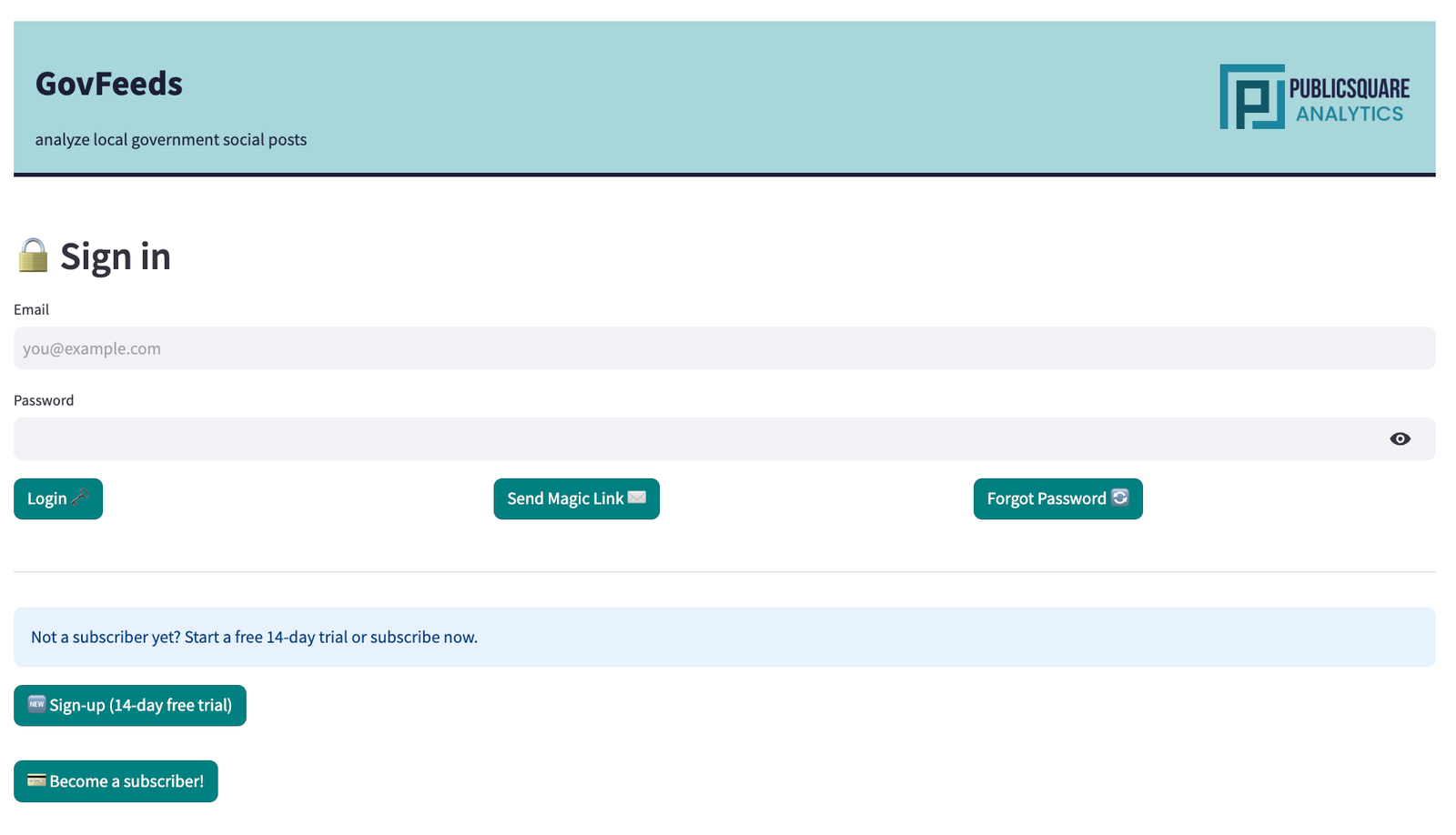Open the GovFeeds header title
The image size is (1456, 835).
point(108,83)
